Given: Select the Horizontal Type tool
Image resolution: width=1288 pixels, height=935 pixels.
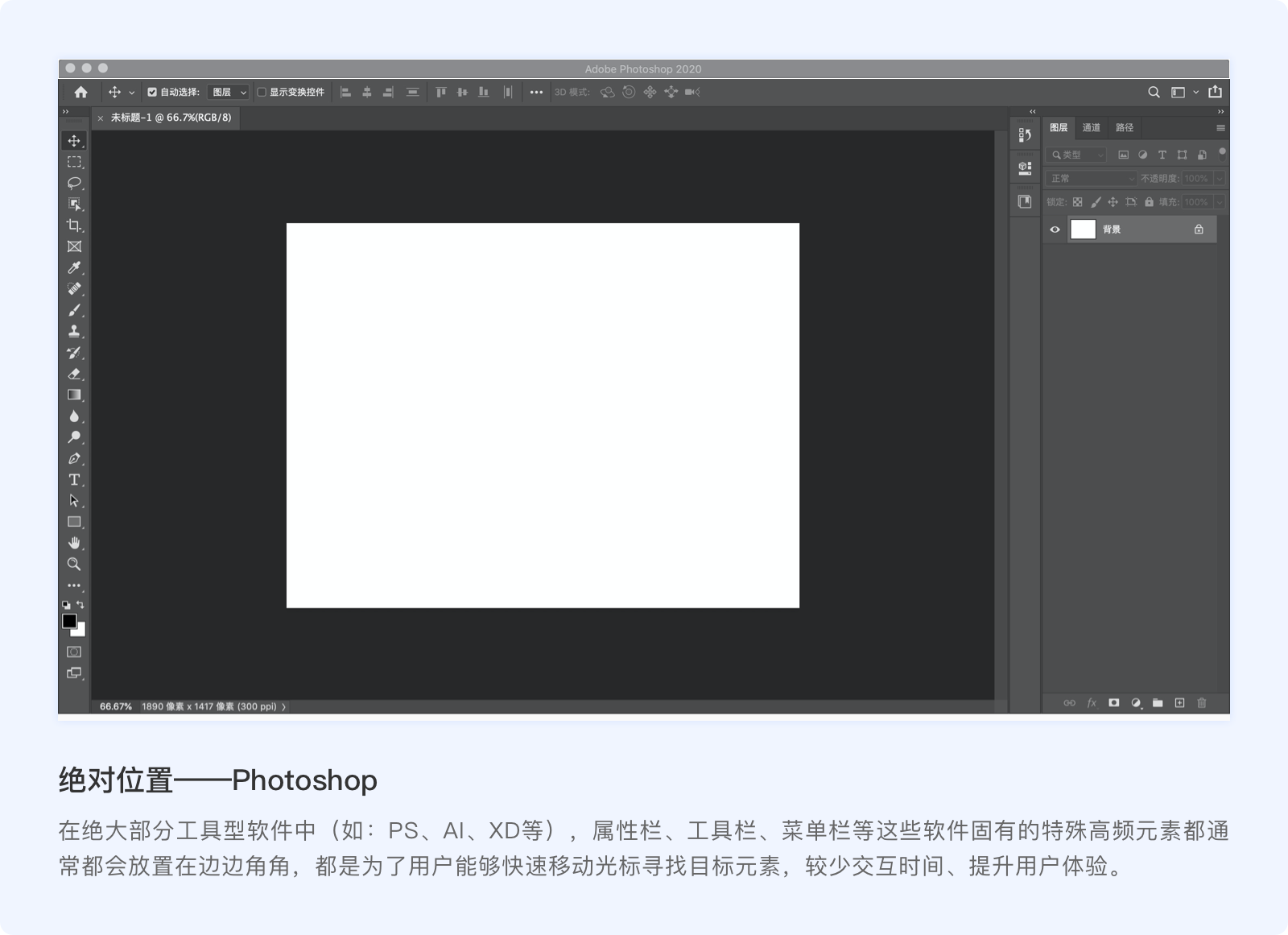Looking at the screenshot, I should pyautogui.click(x=74, y=480).
